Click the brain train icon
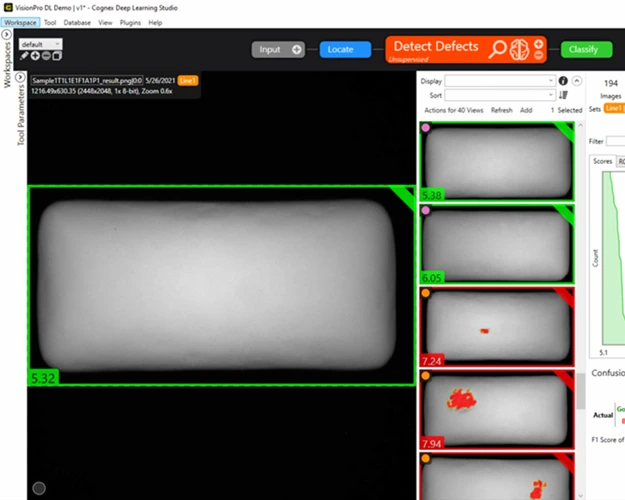 (520, 50)
